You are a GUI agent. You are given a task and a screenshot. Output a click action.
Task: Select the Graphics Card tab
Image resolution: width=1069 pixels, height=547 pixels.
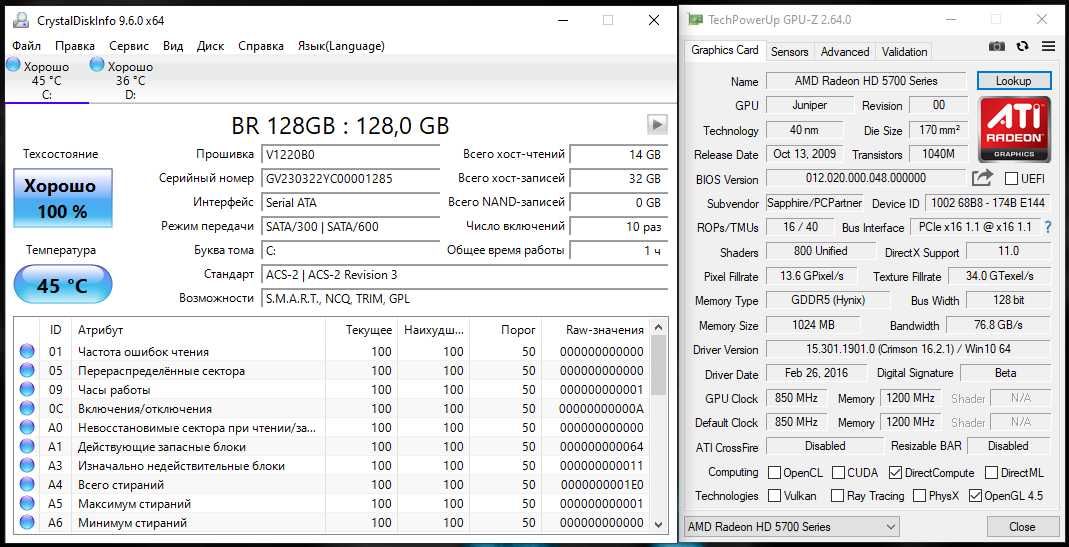coord(725,50)
